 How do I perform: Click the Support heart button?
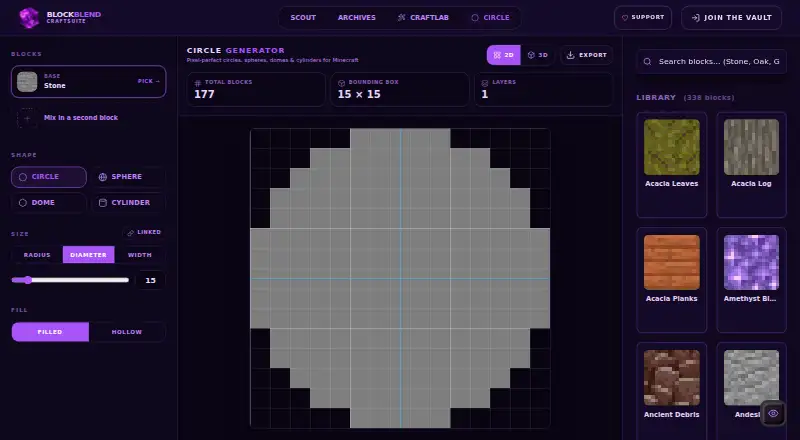click(642, 17)
